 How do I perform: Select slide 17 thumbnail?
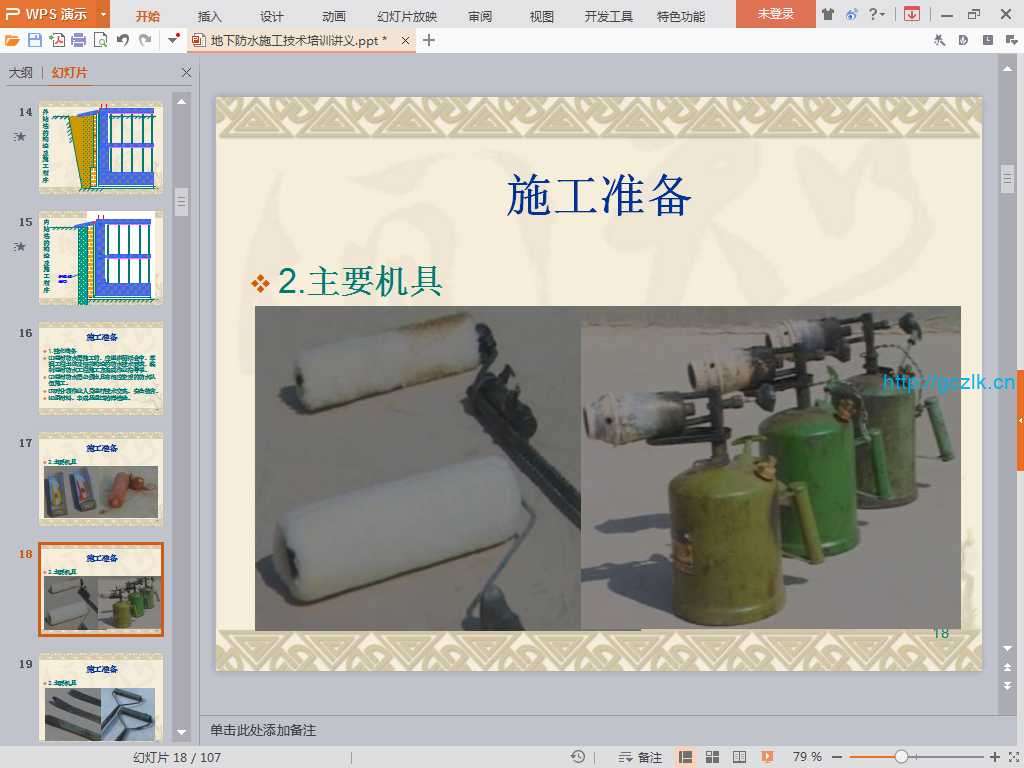[x=100, y=479]
